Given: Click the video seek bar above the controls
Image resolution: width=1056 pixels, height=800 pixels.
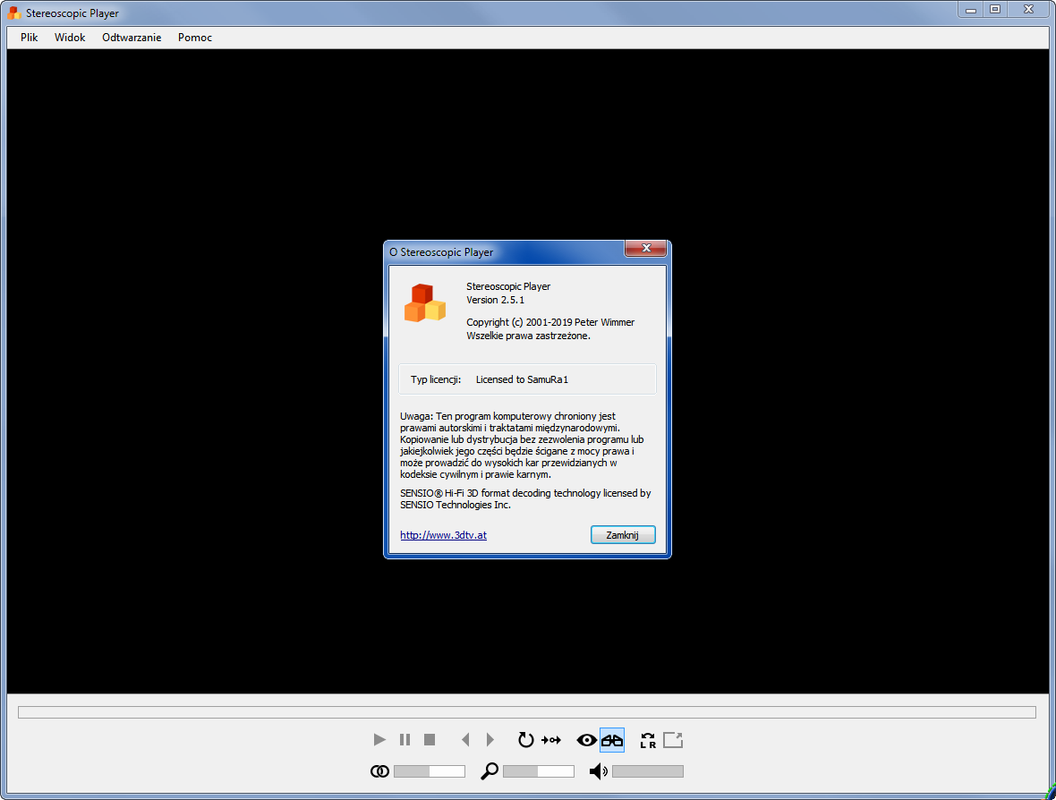Looking at the screenshot, I should [x=527, y=712].
